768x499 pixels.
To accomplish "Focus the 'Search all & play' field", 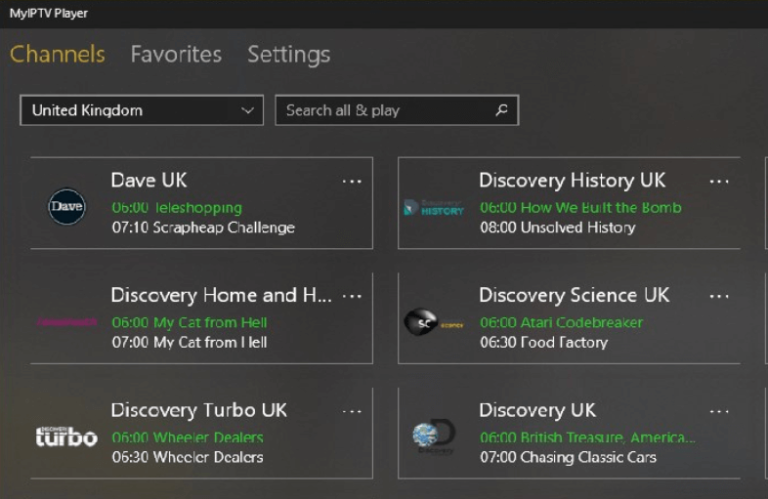I will pyautogui.click(x=383, y=110).
